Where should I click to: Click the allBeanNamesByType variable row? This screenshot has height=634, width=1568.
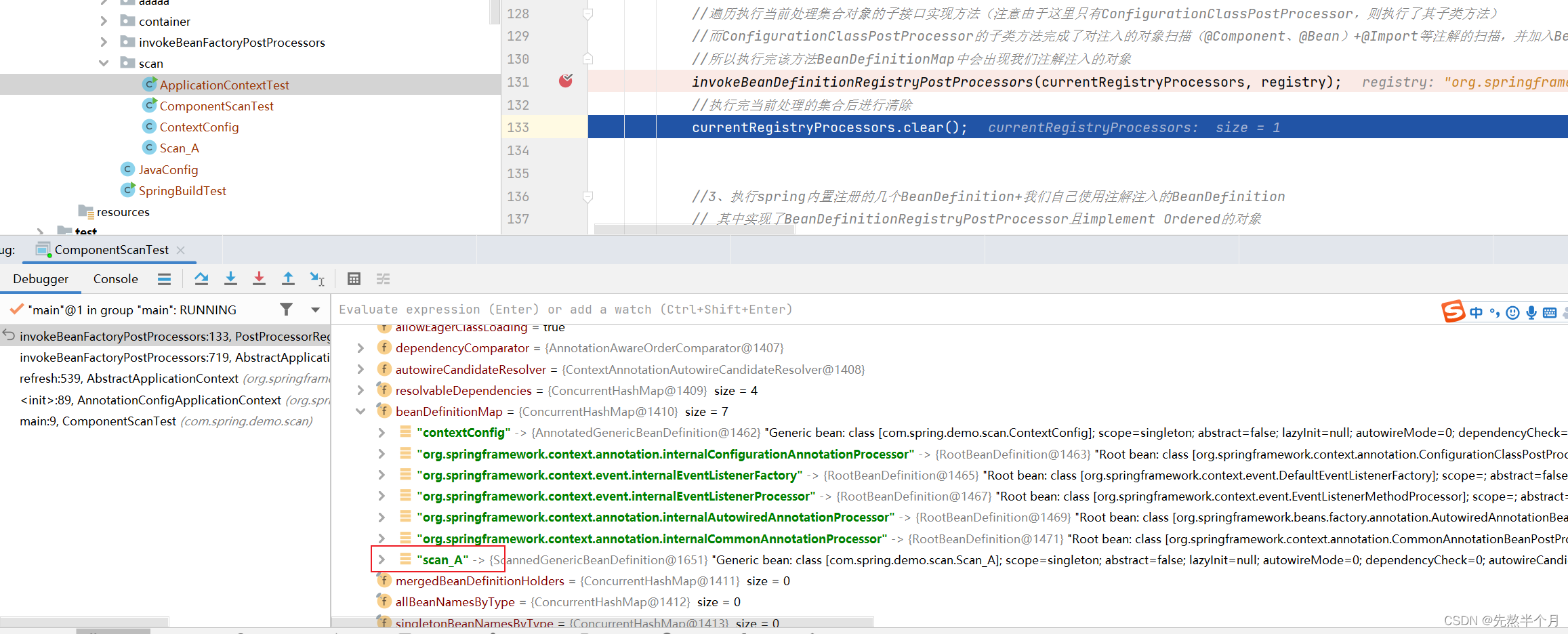(949, 601)
